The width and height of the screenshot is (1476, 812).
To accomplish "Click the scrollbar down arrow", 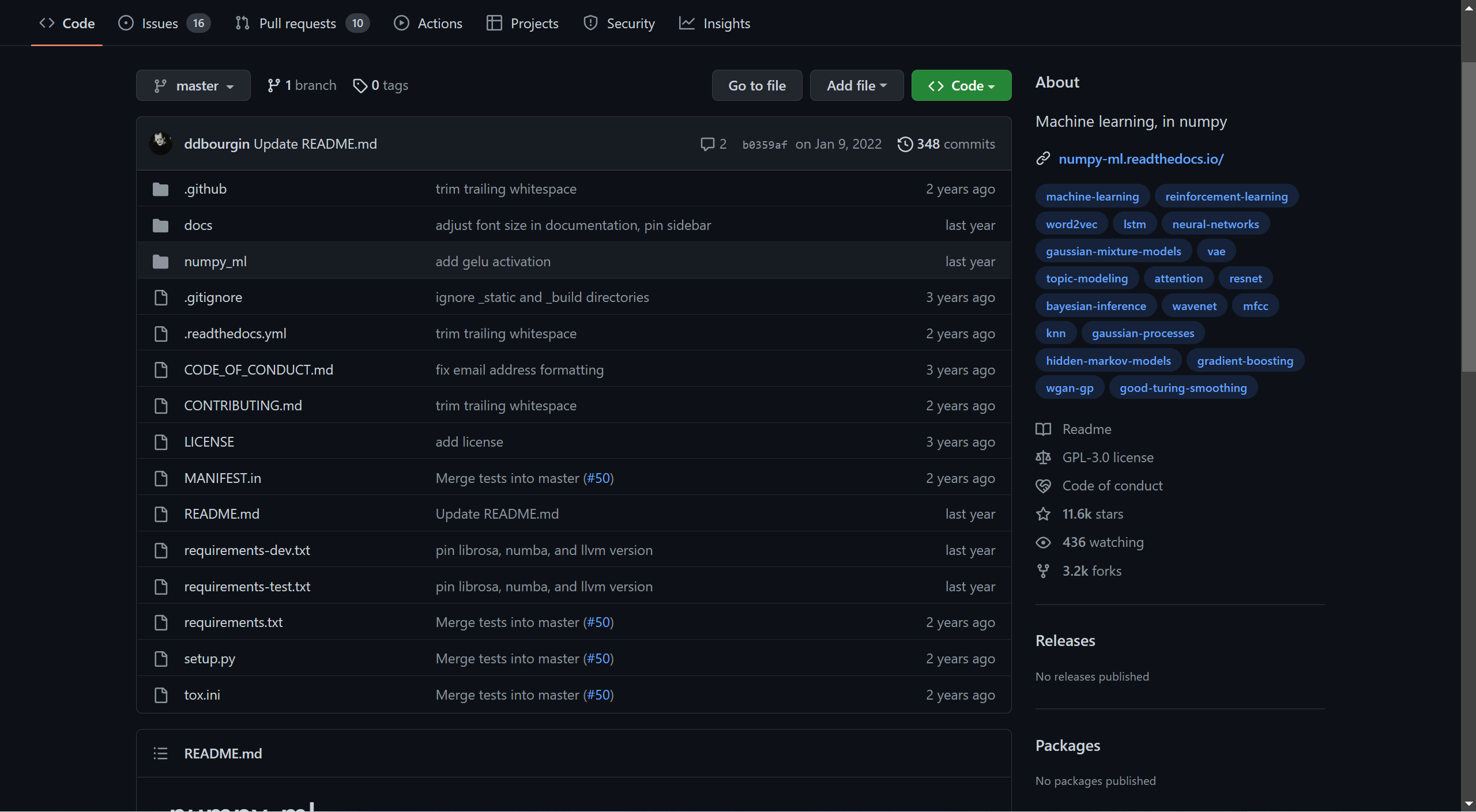I will click(1469, 805).
